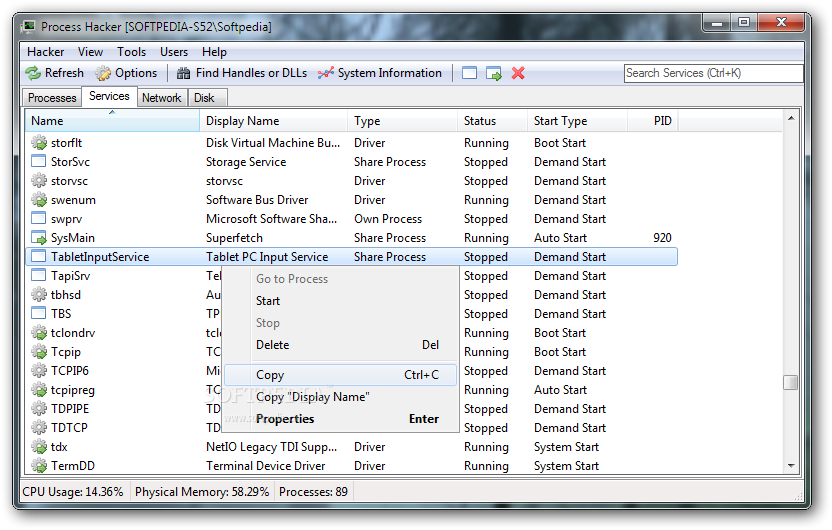Sort by the Start Type column header
The height and width of the screenshot is (530, 832).
[578, 121]
